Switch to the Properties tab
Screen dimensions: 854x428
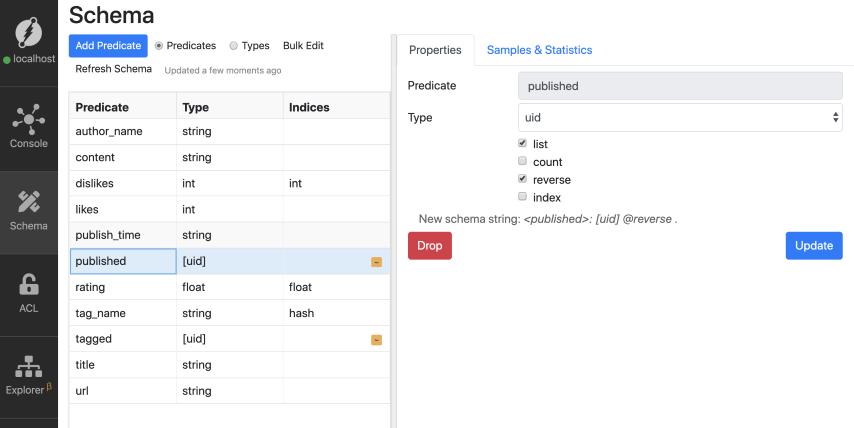pyautogui.click(x=435, y=50)
